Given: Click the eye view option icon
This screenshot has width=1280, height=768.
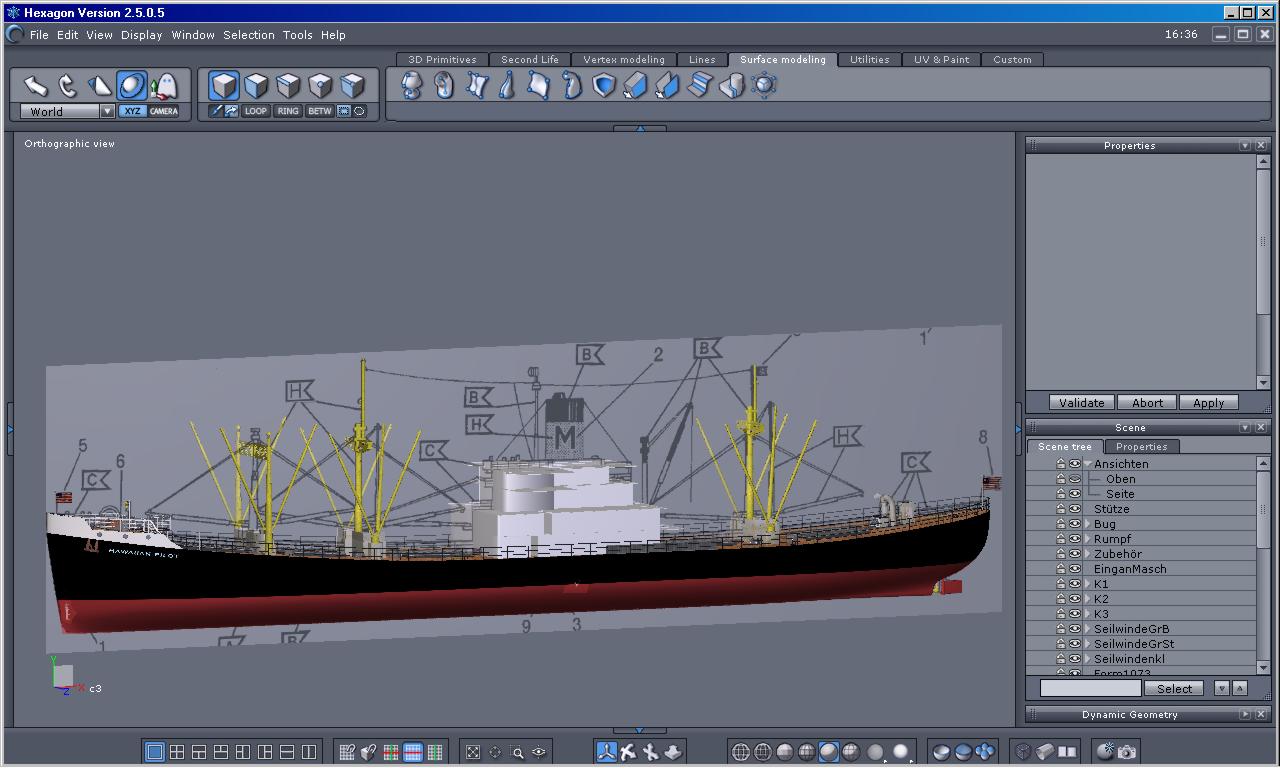Looking at the screenshot, I should tap(539, 752).
